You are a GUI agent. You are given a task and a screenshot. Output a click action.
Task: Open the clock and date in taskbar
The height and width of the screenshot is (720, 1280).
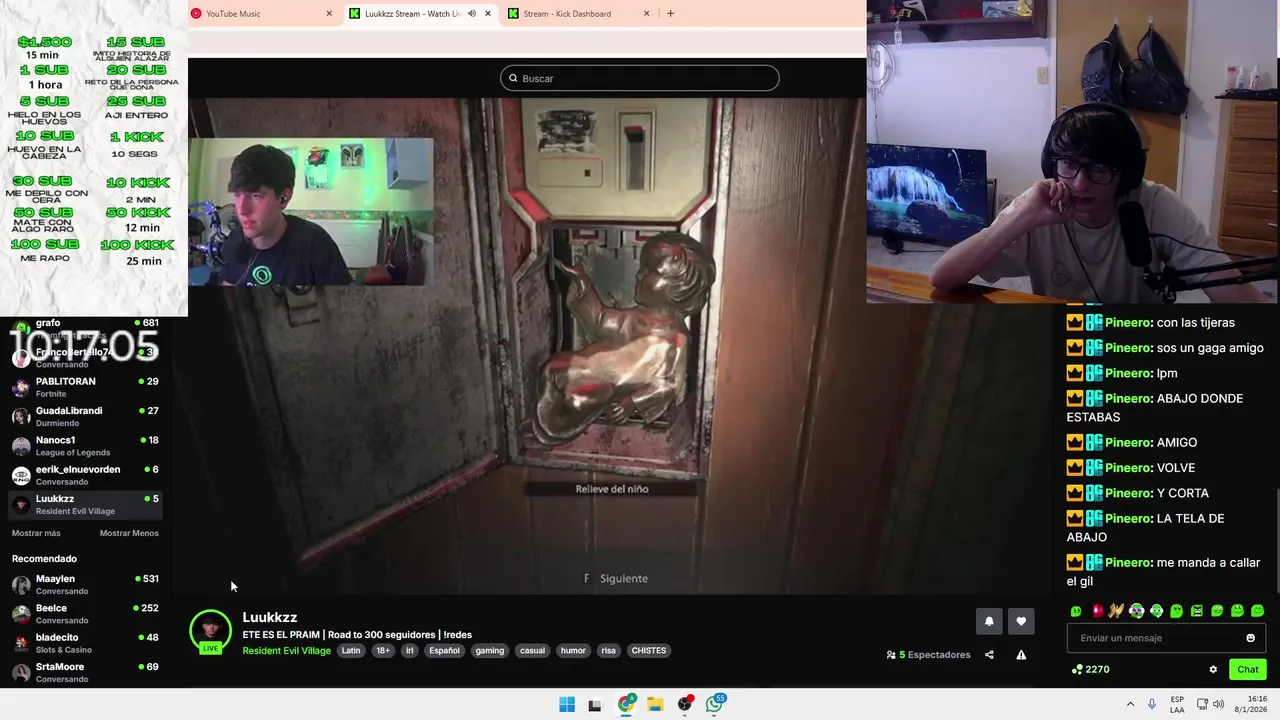pyautogui.click(x=1250, y=704)
